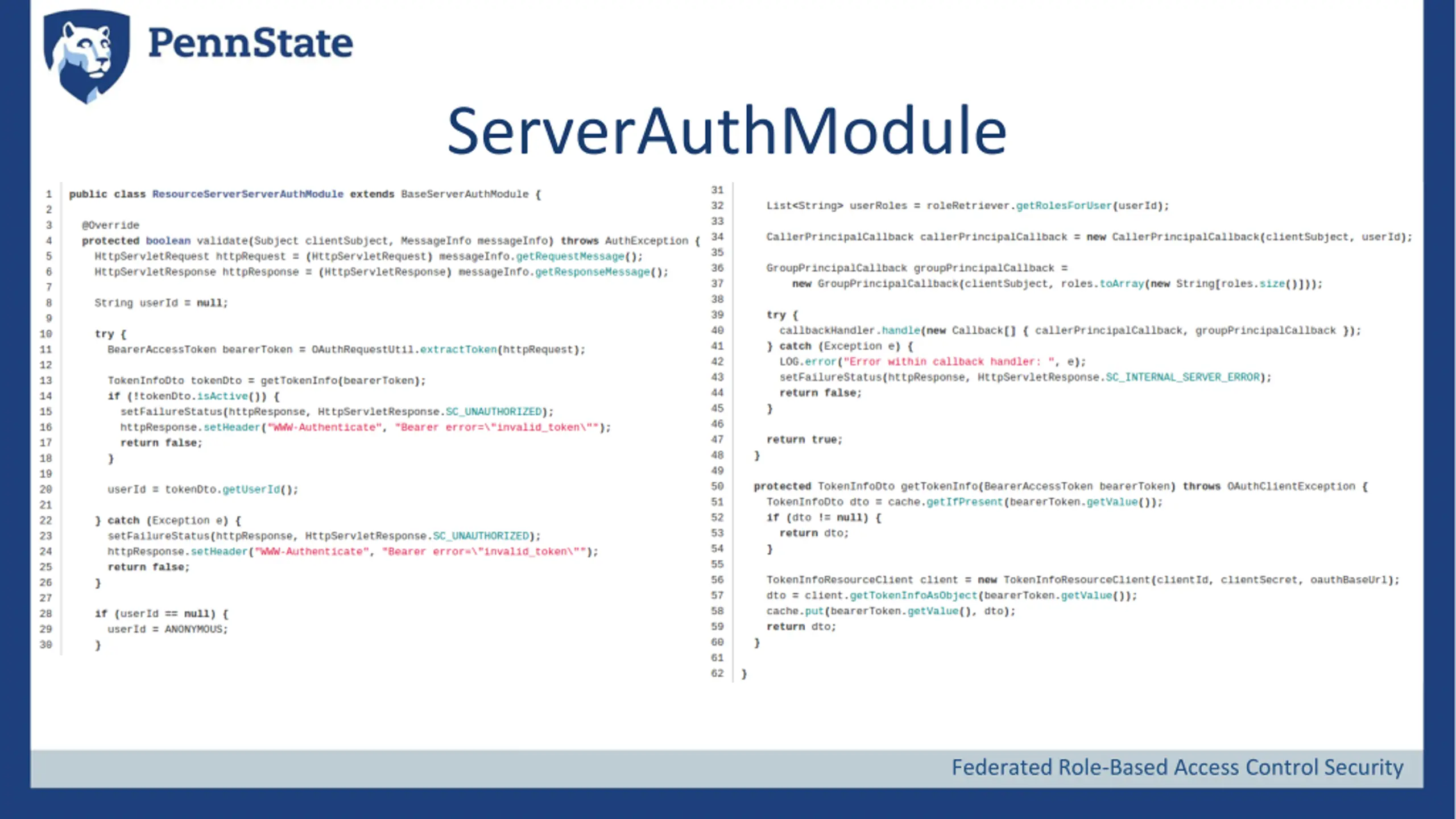Image resolution: width=1456 pixels, height=819 pixels.
Task: Click getTokenInfoAsObject call on line 57
Action: click(x=913, y=595)
